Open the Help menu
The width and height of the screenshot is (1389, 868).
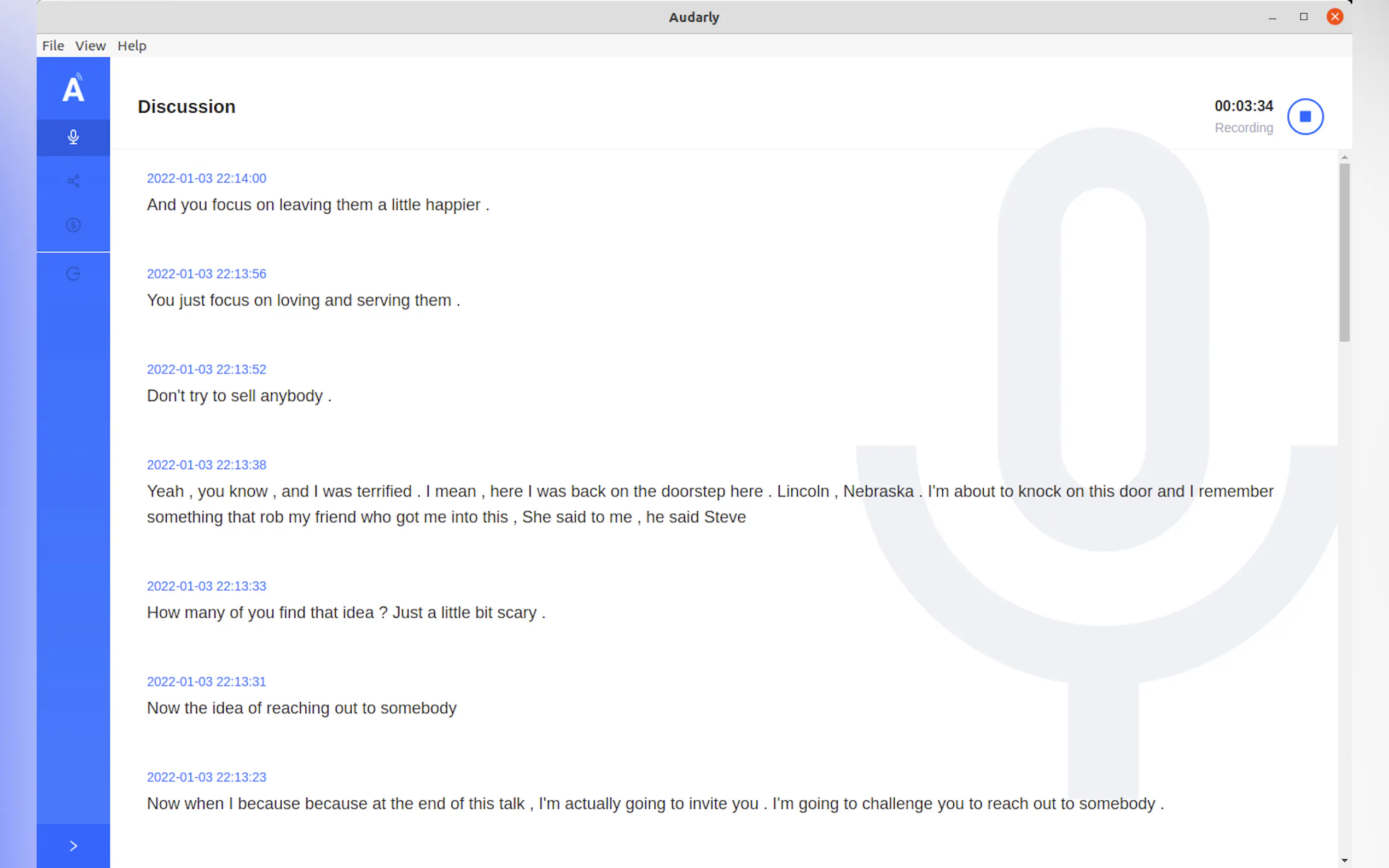[131, 46]
